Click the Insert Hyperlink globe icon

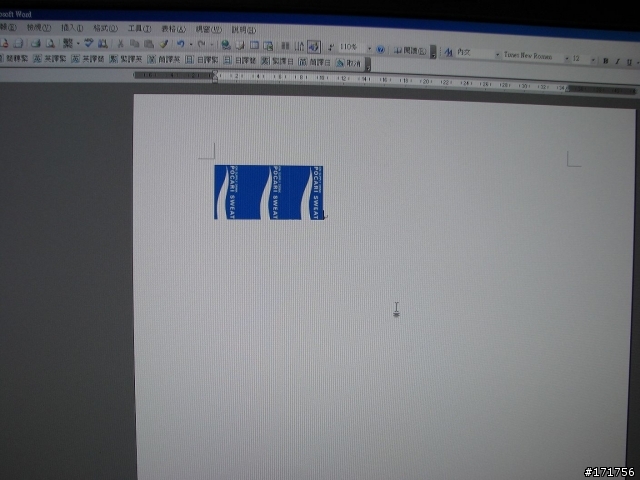point(226,44)
